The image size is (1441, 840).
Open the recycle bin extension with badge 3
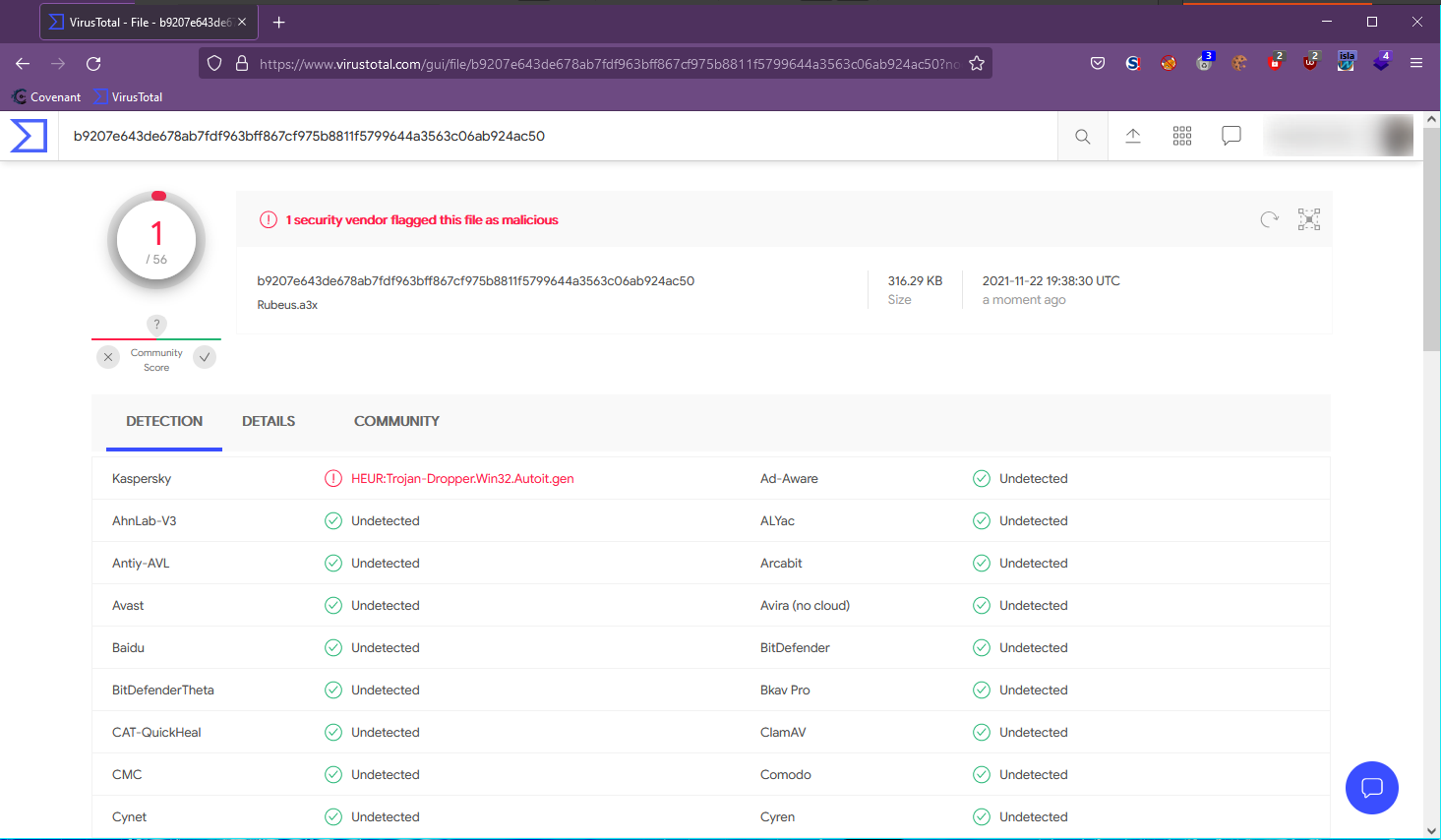pyautogui.click(x=1205, y=62)
